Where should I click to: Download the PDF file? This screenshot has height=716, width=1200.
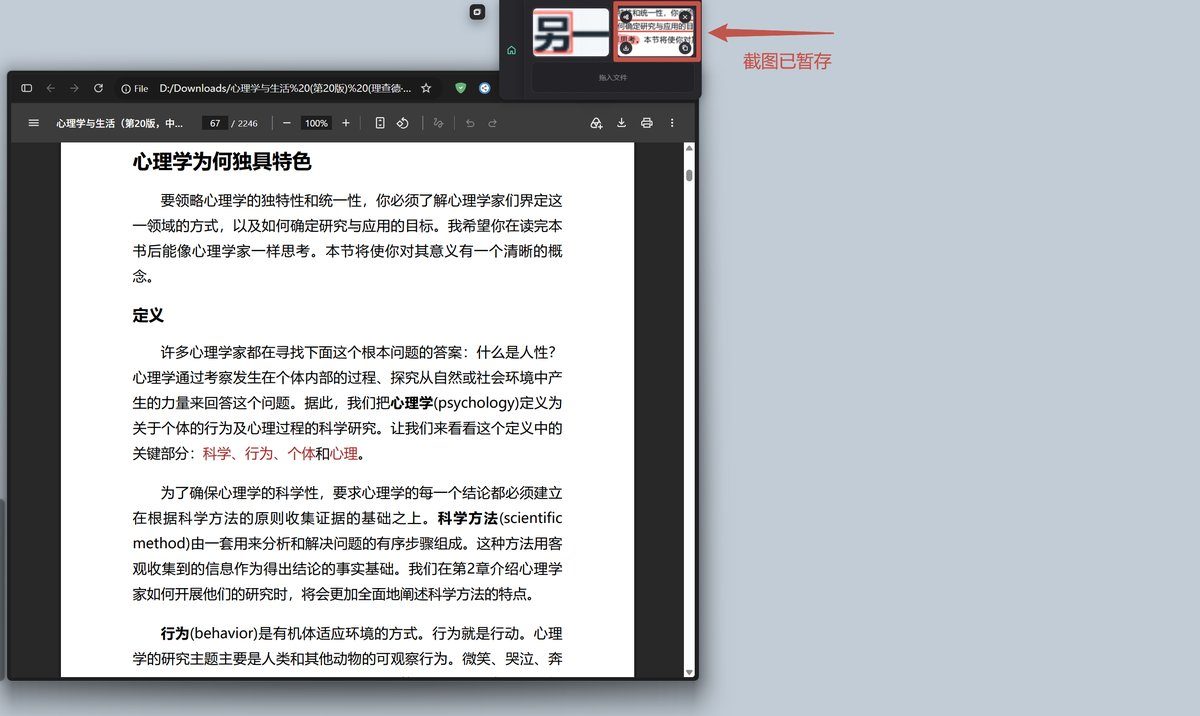click(621, 123)
